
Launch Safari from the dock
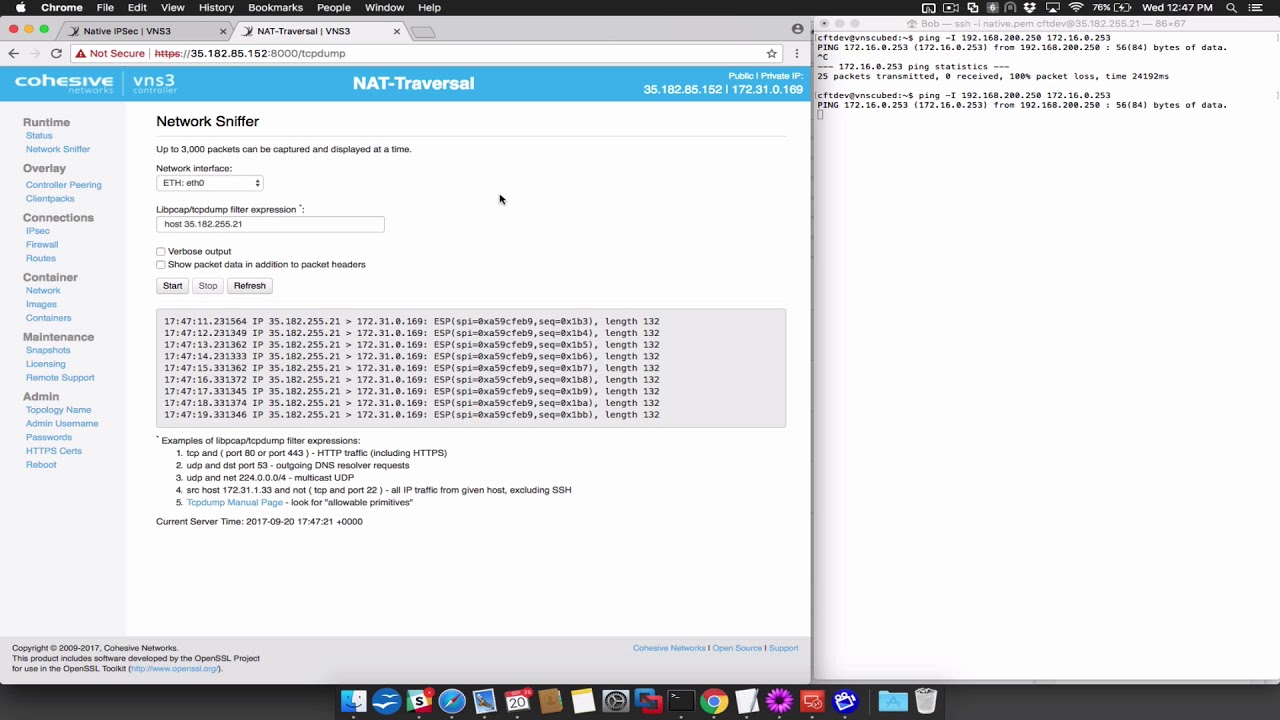point(452,702)
